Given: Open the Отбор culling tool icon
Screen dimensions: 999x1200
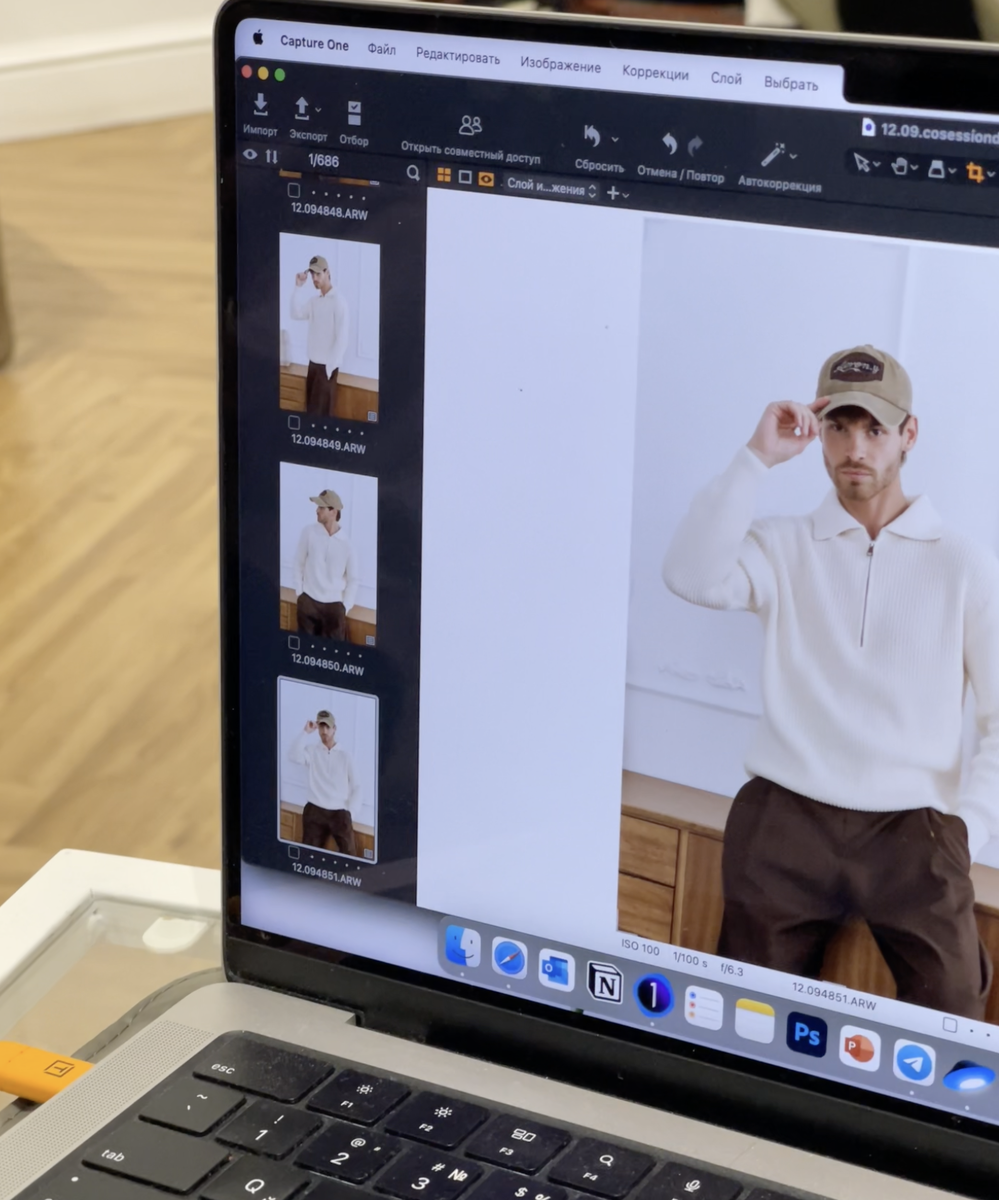Looking at the screenshot, I should [354, 113].
